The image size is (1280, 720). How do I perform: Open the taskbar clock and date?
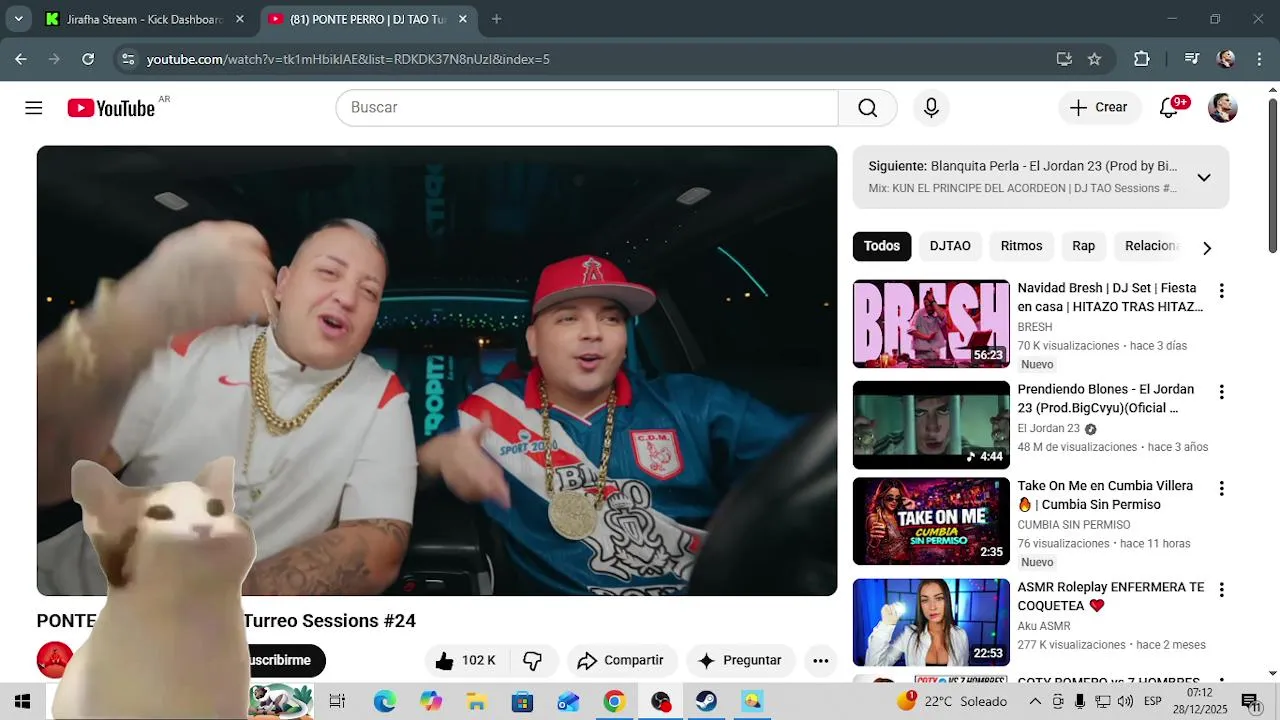1200,702
